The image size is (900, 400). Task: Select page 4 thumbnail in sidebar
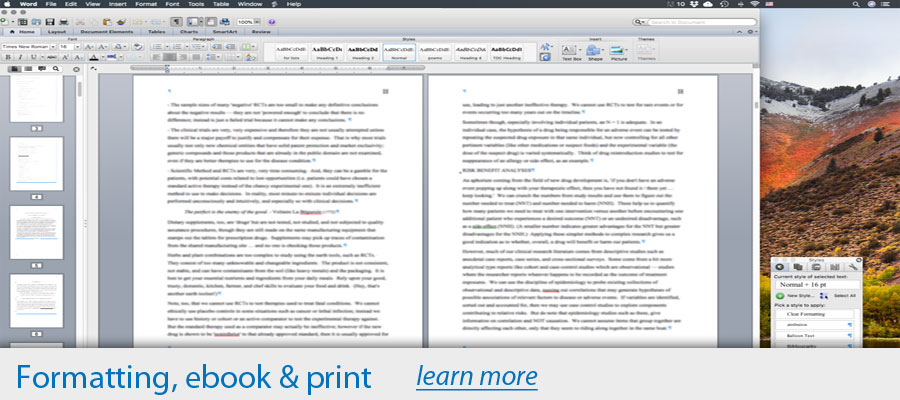pos(36,164)
